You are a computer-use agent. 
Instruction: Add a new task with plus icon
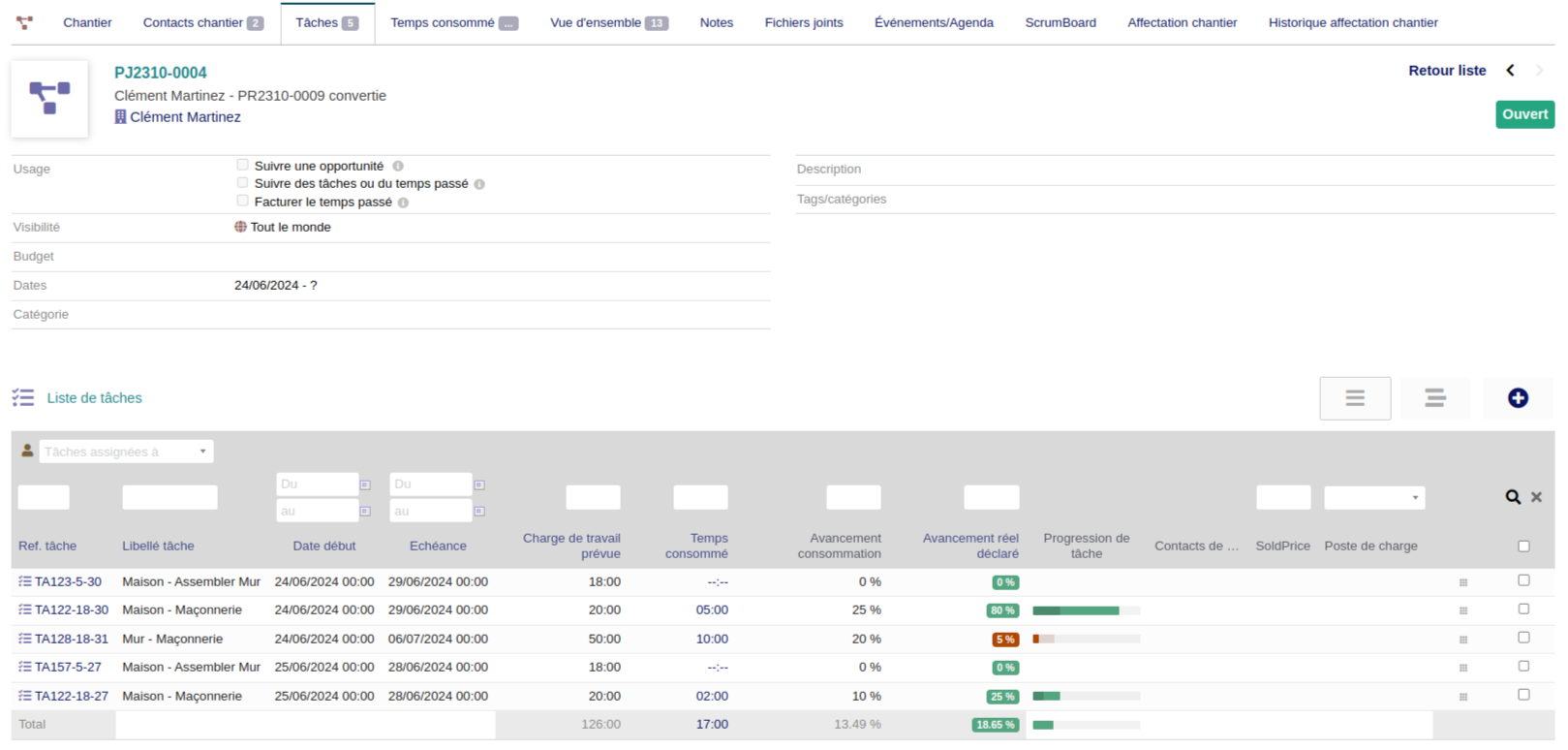click(1518, 398)
